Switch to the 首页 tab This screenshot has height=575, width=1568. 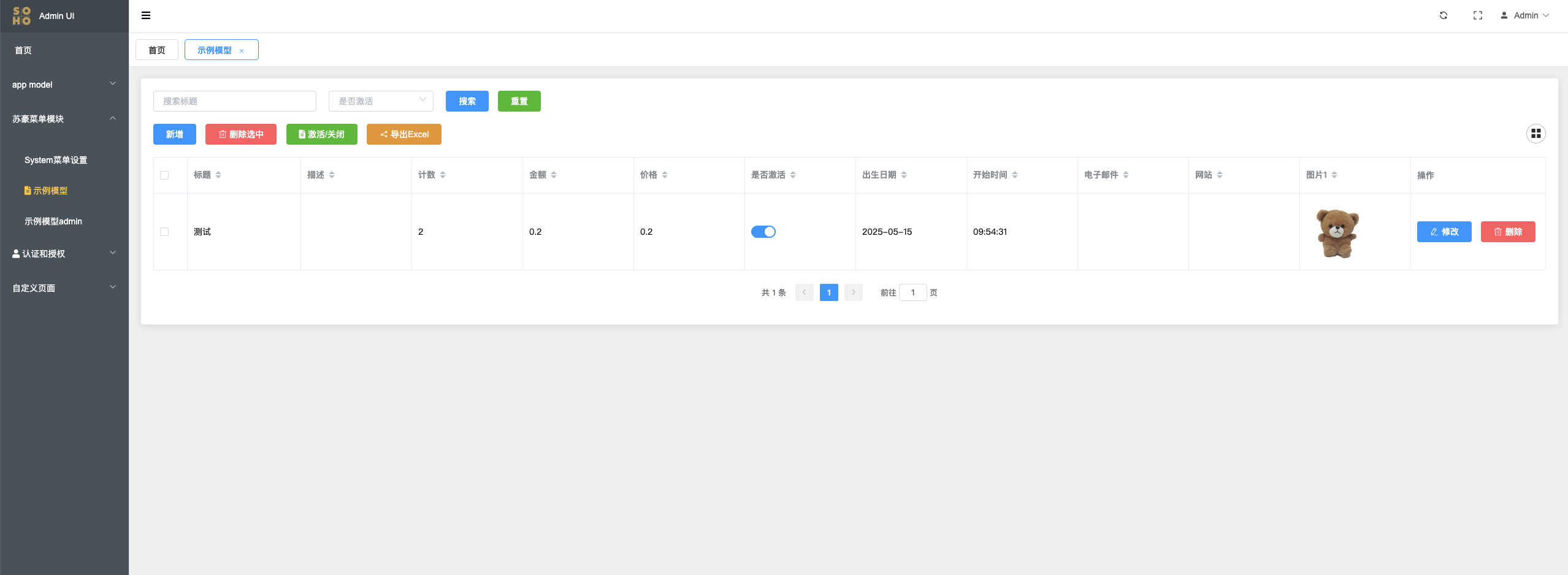point(156,50)
